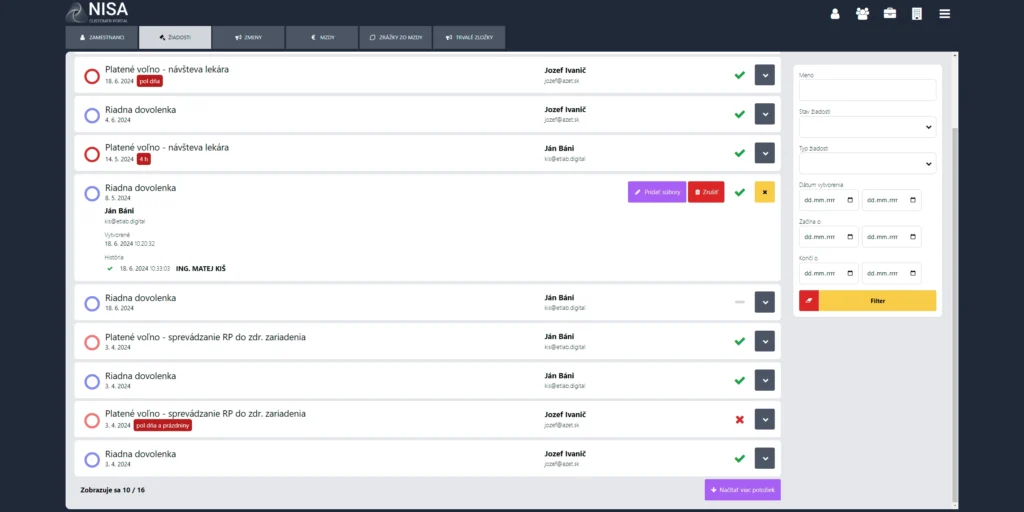Click the NISA Customer Portal logo

[97, 12]
